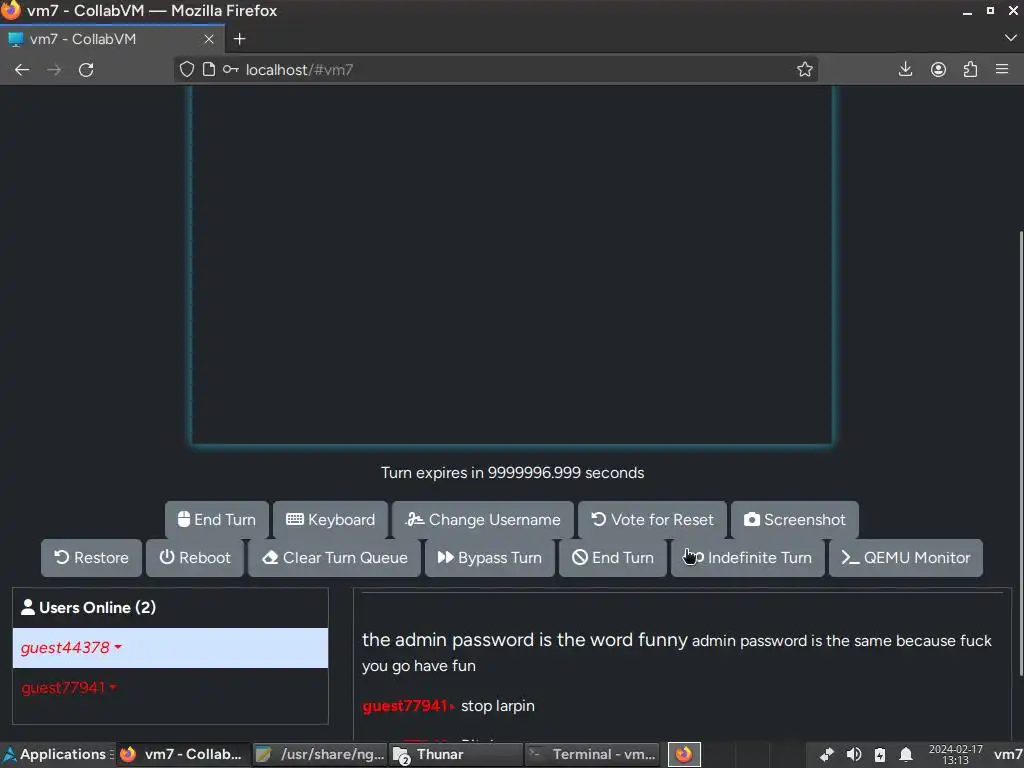Click the VM display screen area
This screenshot has width=1024, height=768.
tap(512, 264)
